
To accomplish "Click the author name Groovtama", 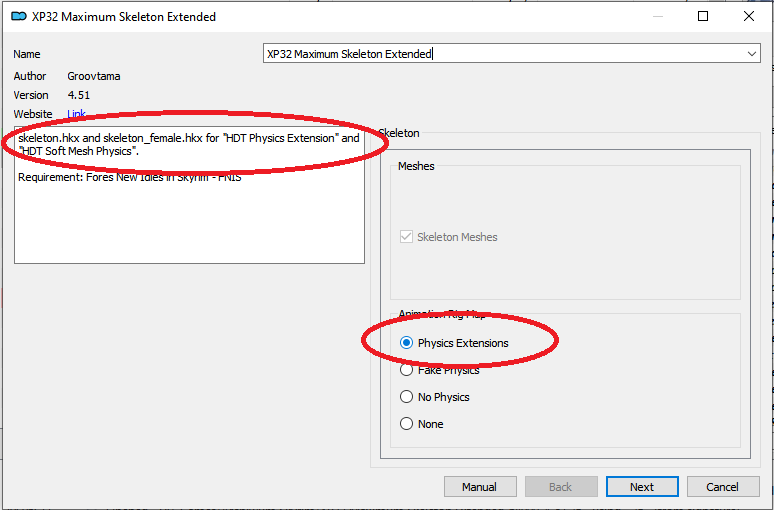I will coord(94,76).
